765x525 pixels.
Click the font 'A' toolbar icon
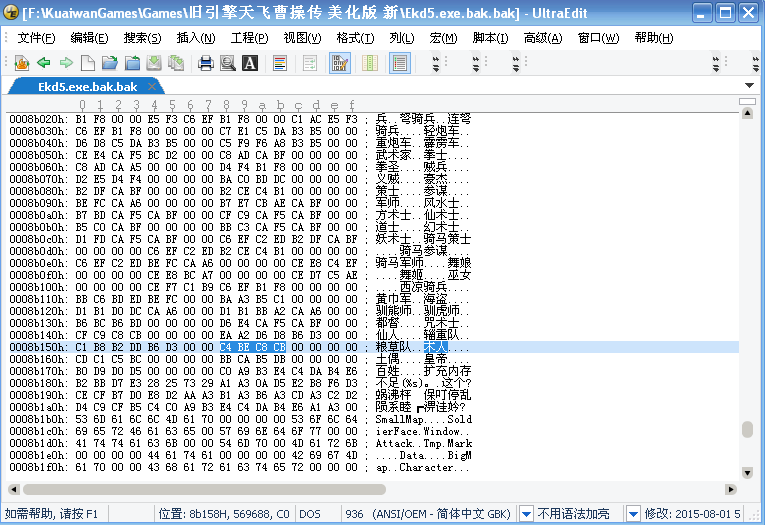250,63
